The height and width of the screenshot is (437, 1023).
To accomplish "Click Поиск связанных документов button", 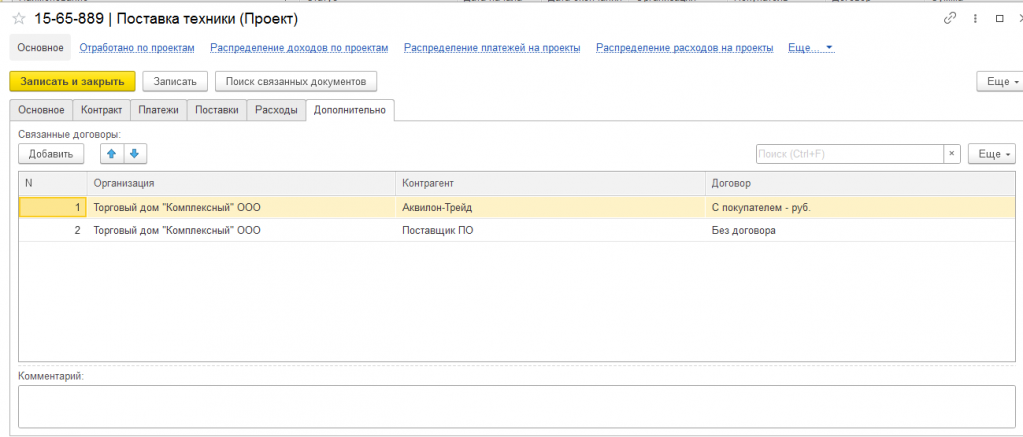I will [296, 82].
